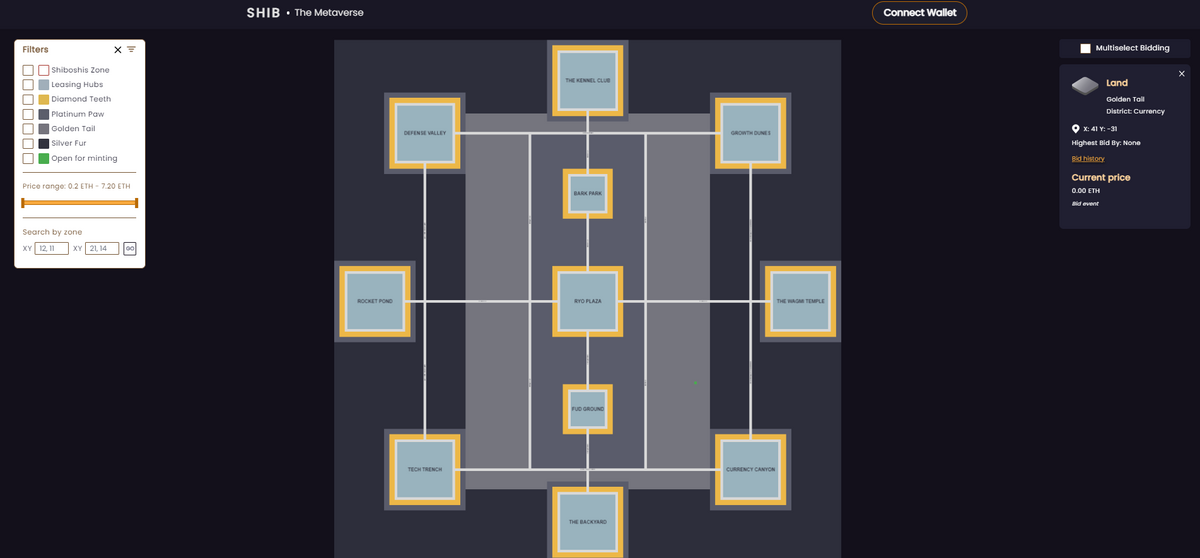Close the Filters panel with the X icon

[x=117, y=49]
